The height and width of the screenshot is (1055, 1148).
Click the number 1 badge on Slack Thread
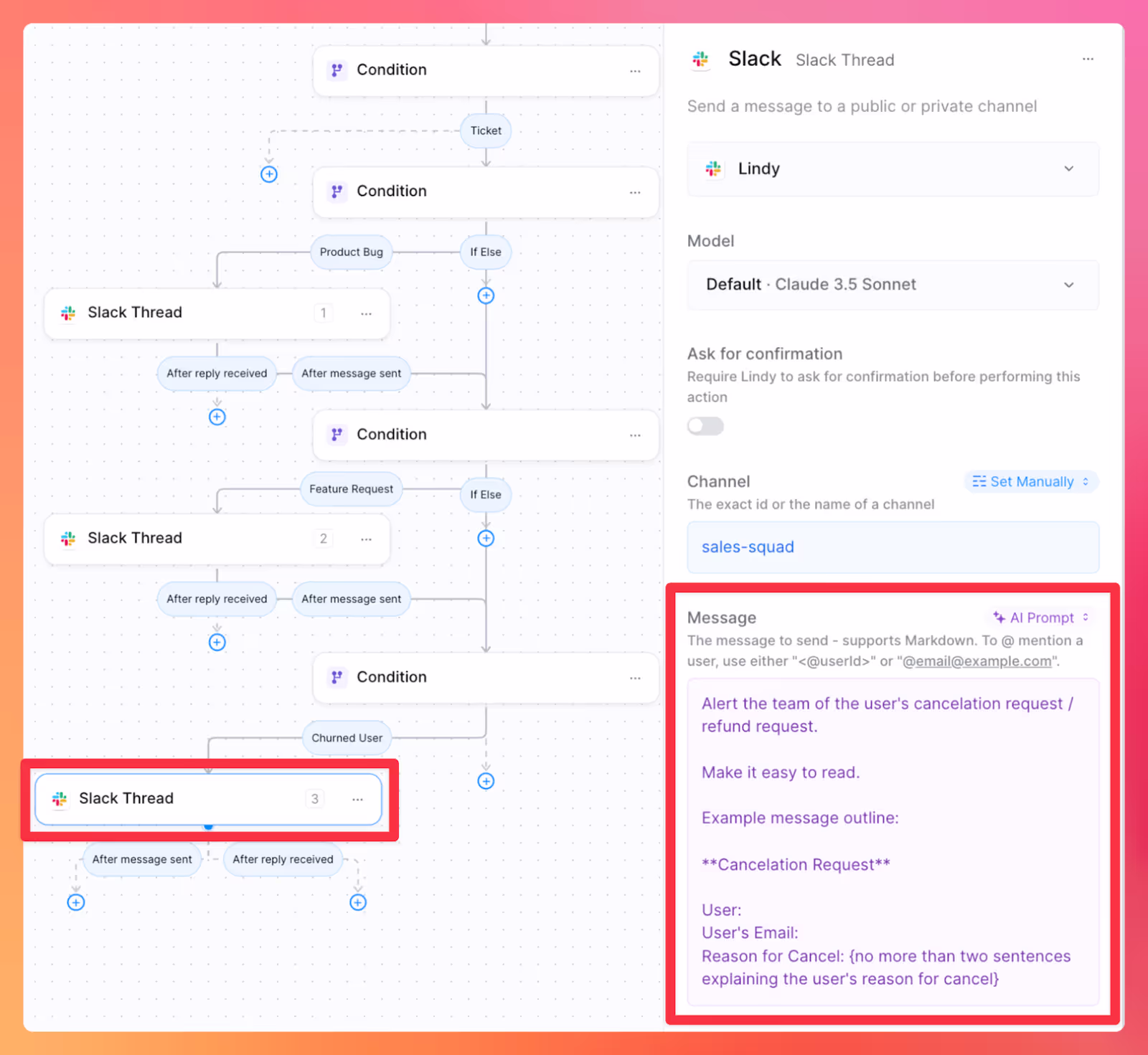point(324,313)
